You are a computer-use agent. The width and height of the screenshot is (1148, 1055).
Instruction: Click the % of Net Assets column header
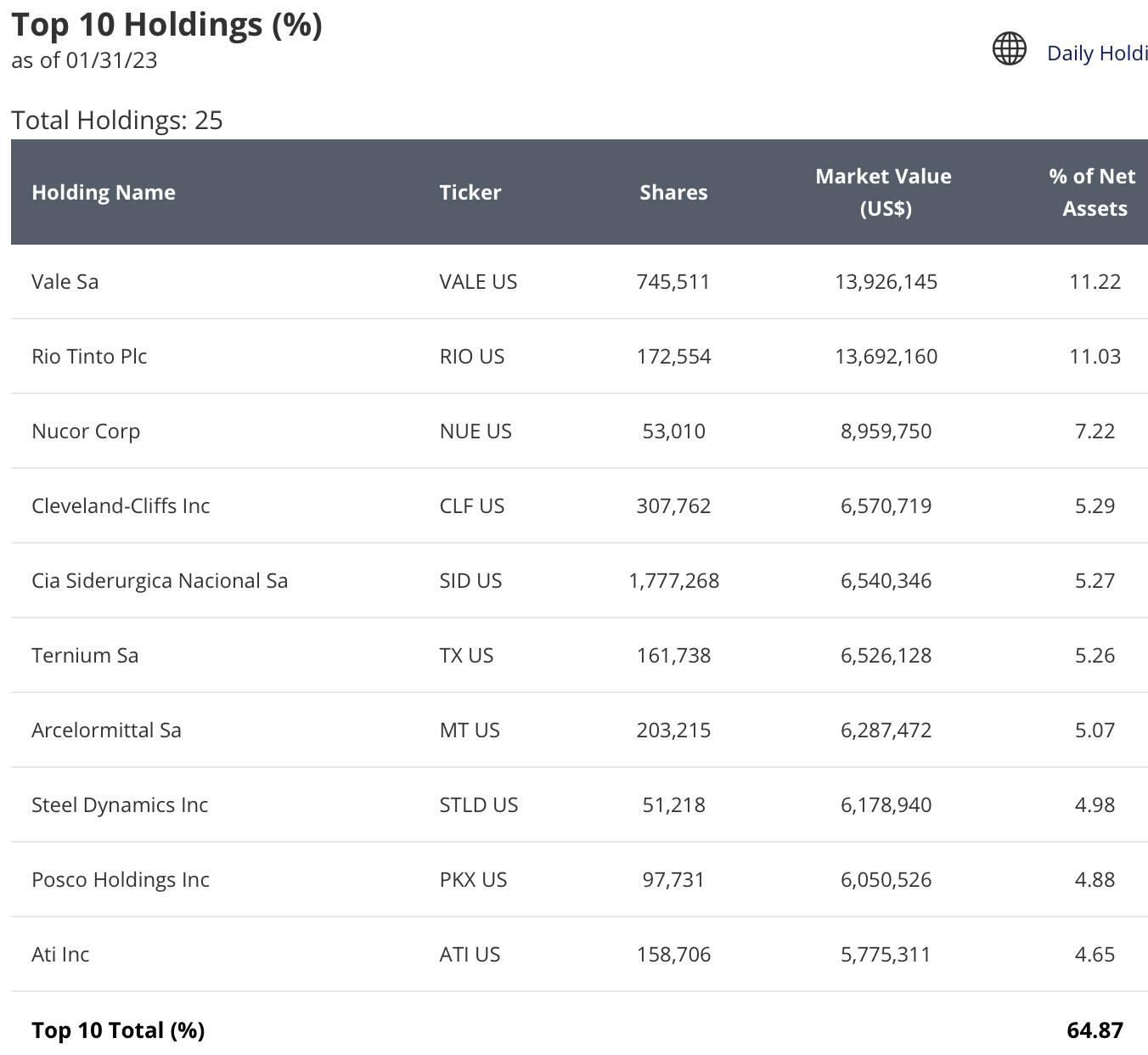tap(1092, 192)
